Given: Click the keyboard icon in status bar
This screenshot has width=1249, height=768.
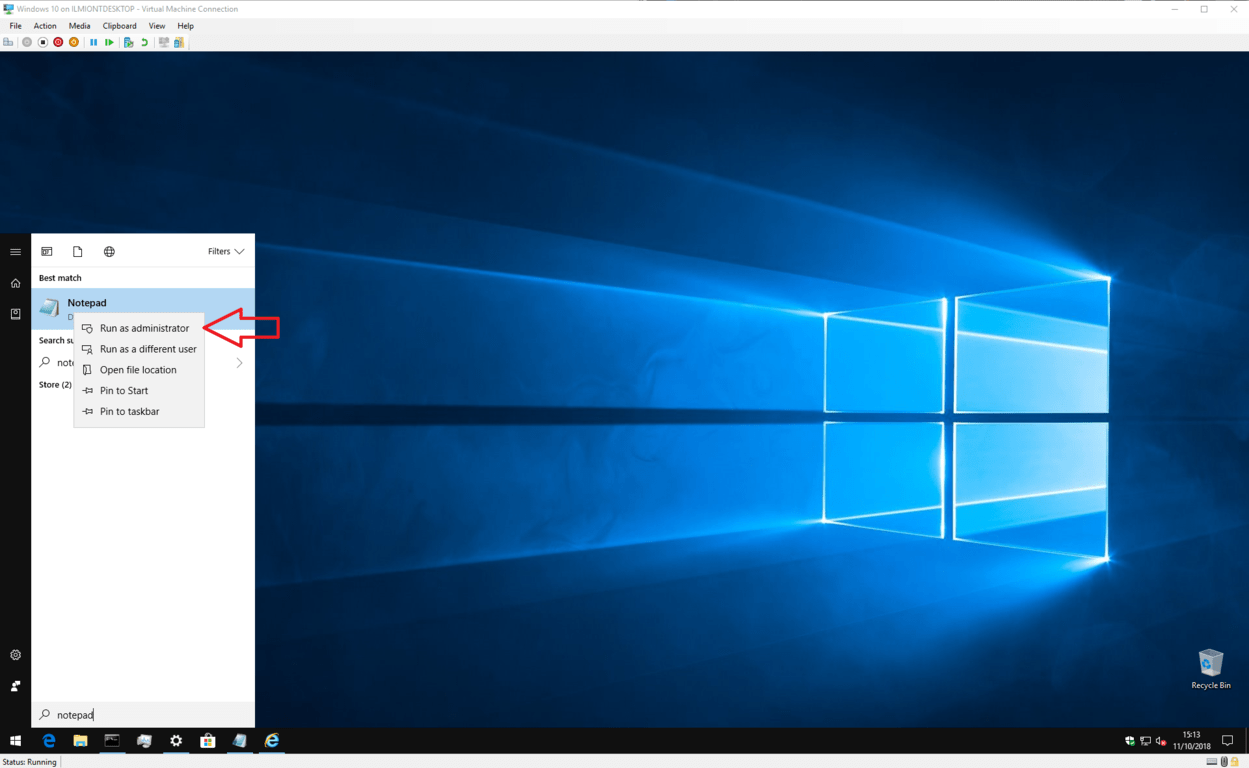Looking at the screenshot, I should (x=1212, y=762).
